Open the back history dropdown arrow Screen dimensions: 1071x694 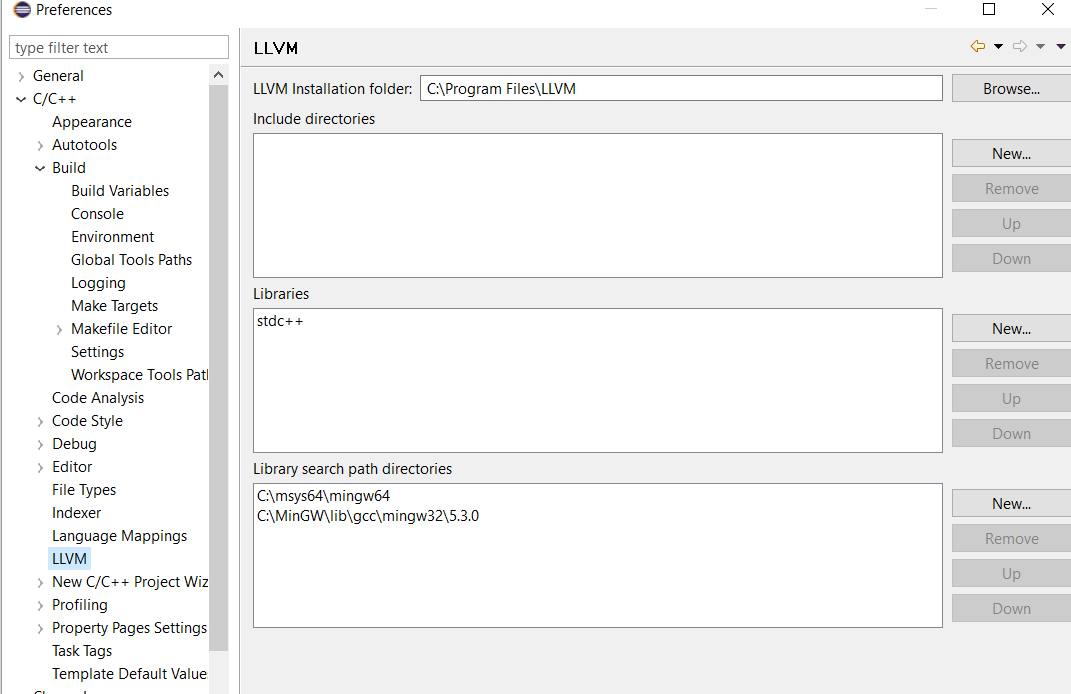click(998, 46)
